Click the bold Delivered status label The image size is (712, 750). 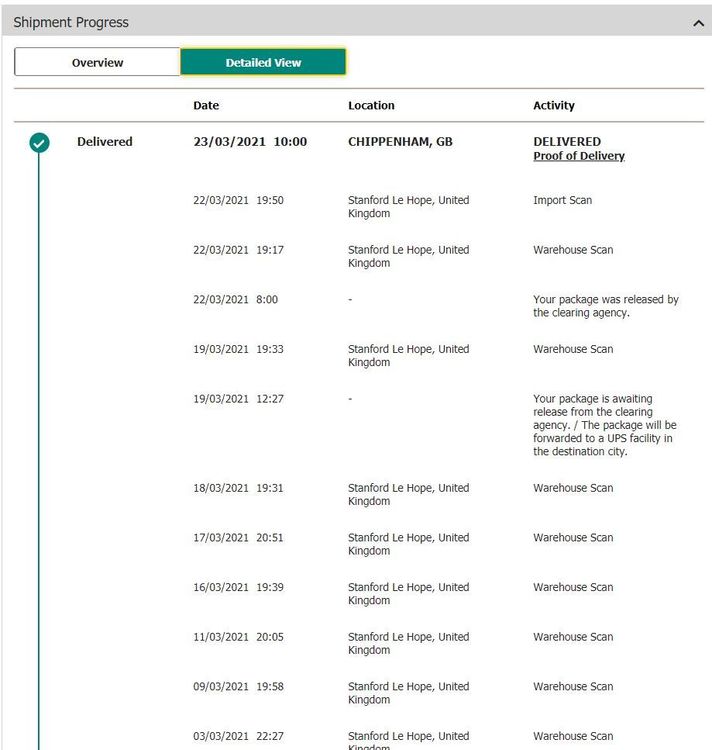tap(104, 142)
